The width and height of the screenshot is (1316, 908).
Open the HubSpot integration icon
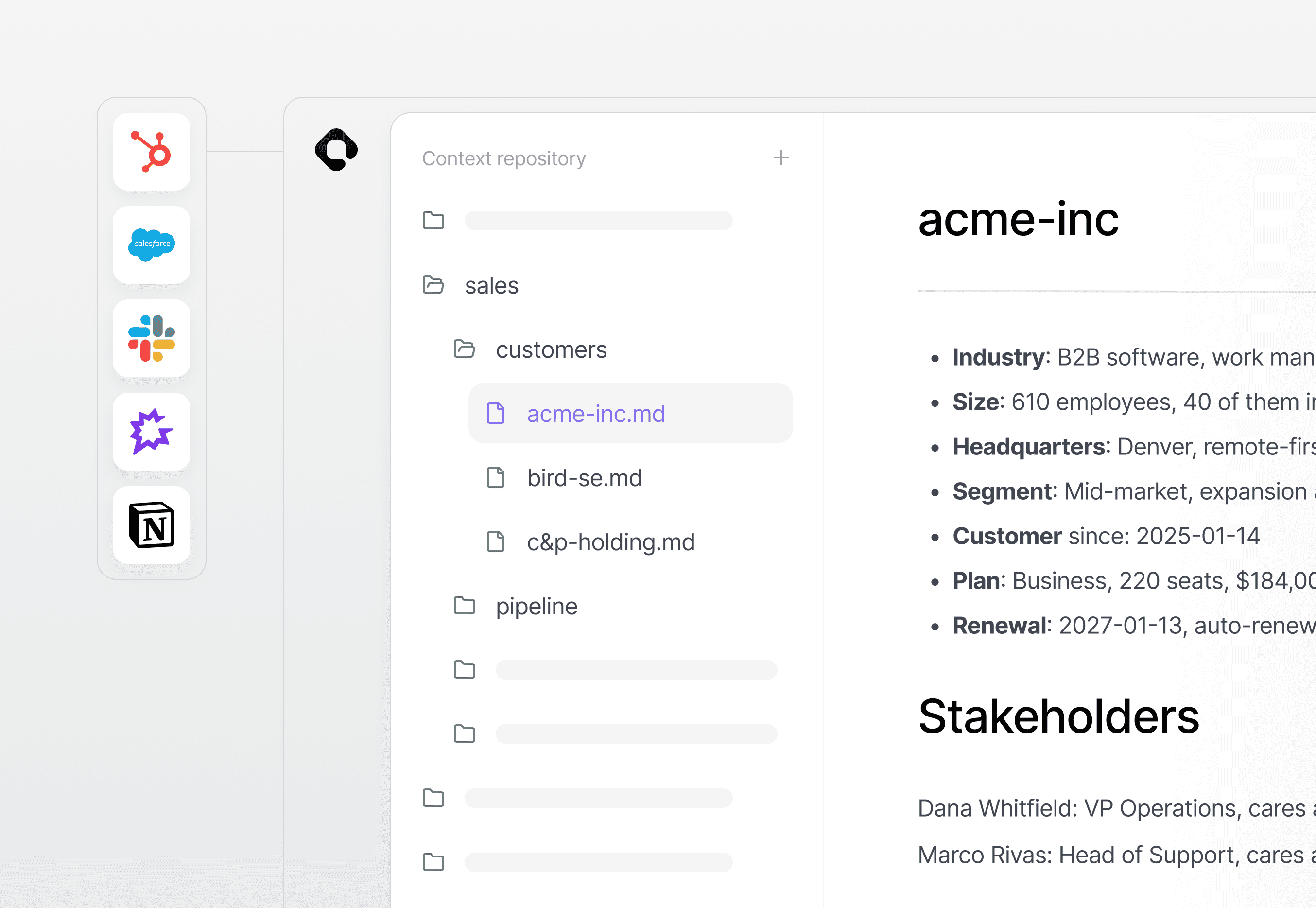click(151, 151)
